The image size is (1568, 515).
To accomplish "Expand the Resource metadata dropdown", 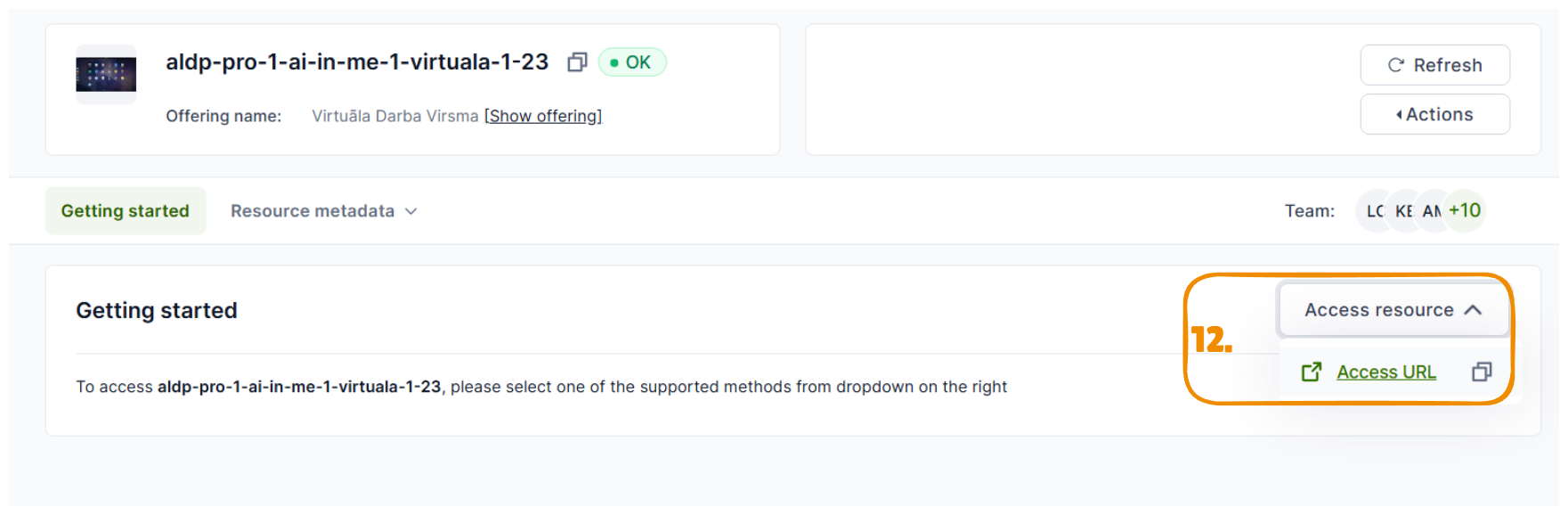I will pyautogui.click(x=324, y=211).
